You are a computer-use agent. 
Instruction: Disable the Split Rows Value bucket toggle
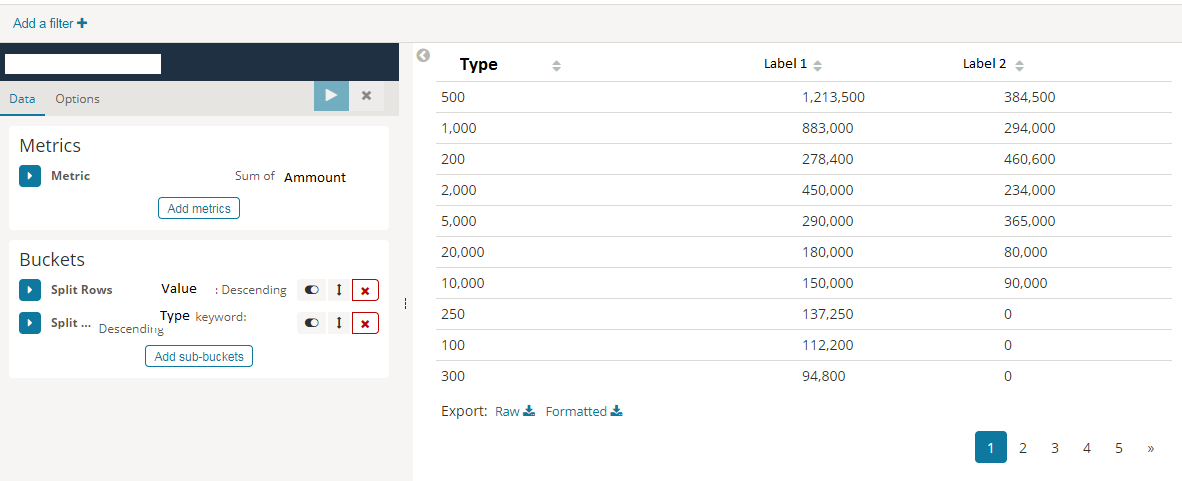(x=311, y=290)
